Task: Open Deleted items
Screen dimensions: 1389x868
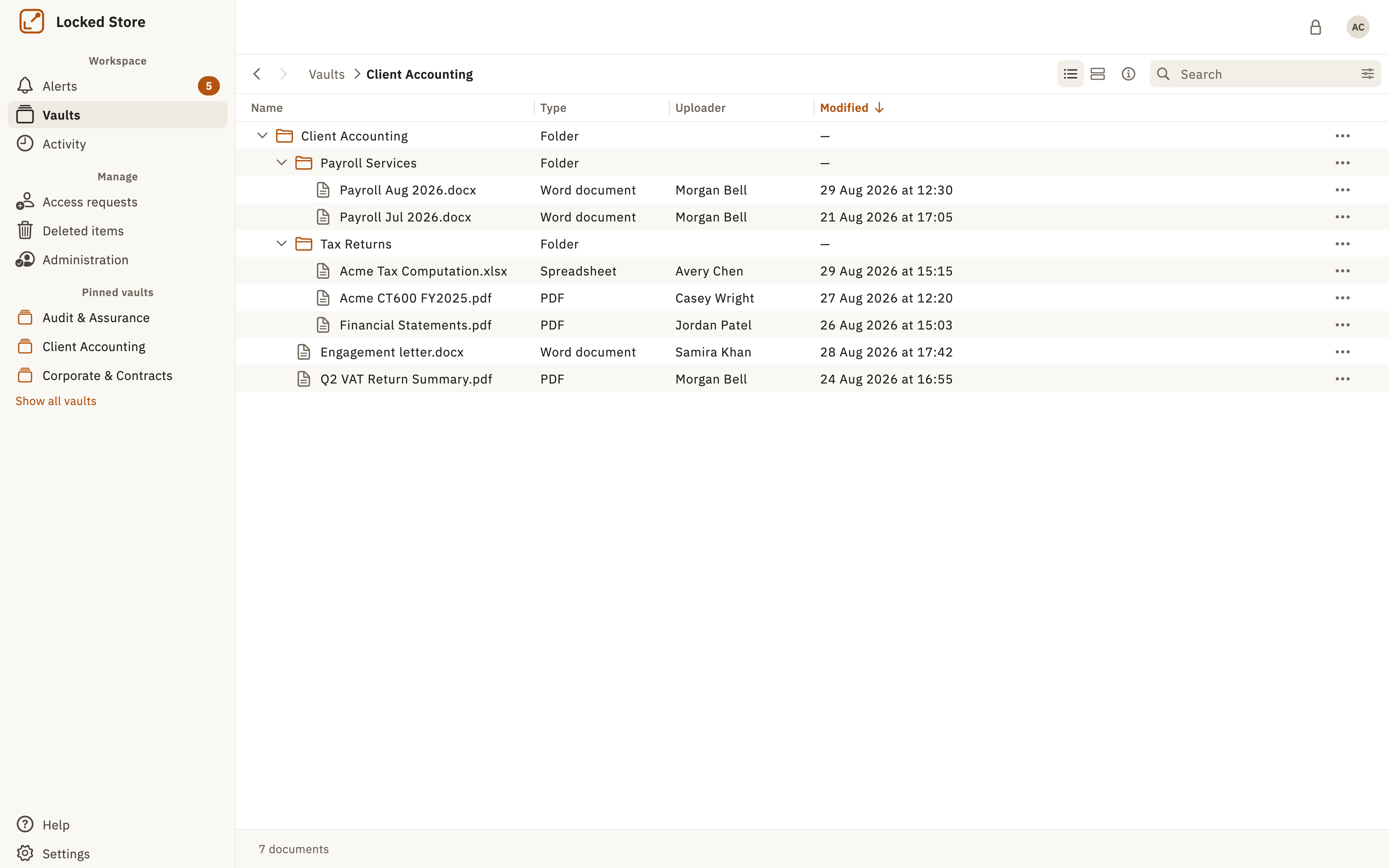Action: [x=118, y=231]
